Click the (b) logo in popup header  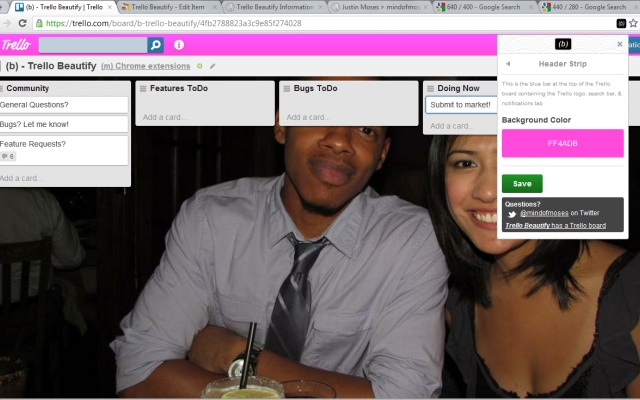[x=563, y=44]
